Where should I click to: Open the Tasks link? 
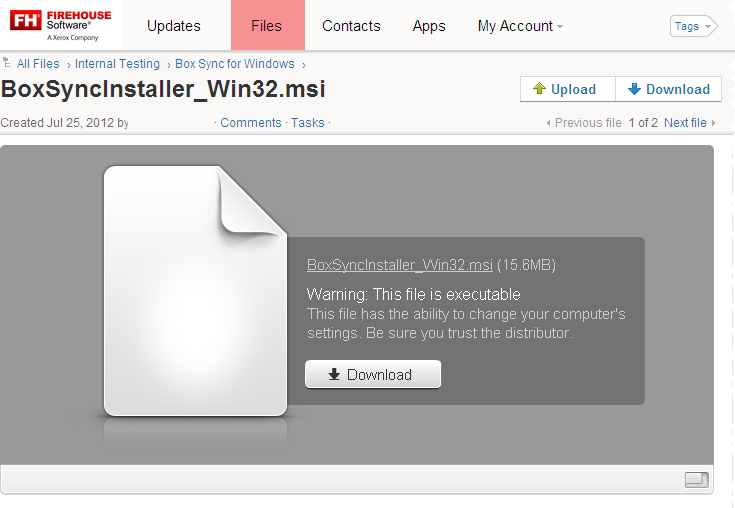click(308, 123)
